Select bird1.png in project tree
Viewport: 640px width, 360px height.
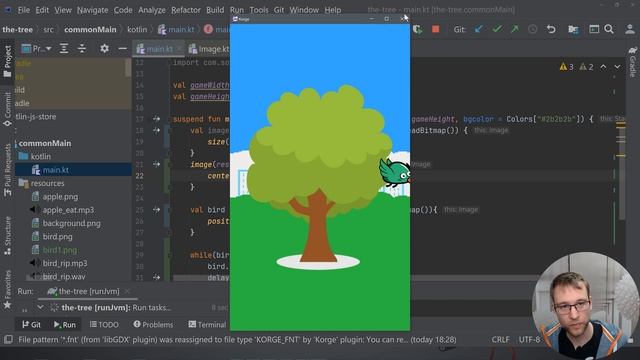click(x=60, y=250)
